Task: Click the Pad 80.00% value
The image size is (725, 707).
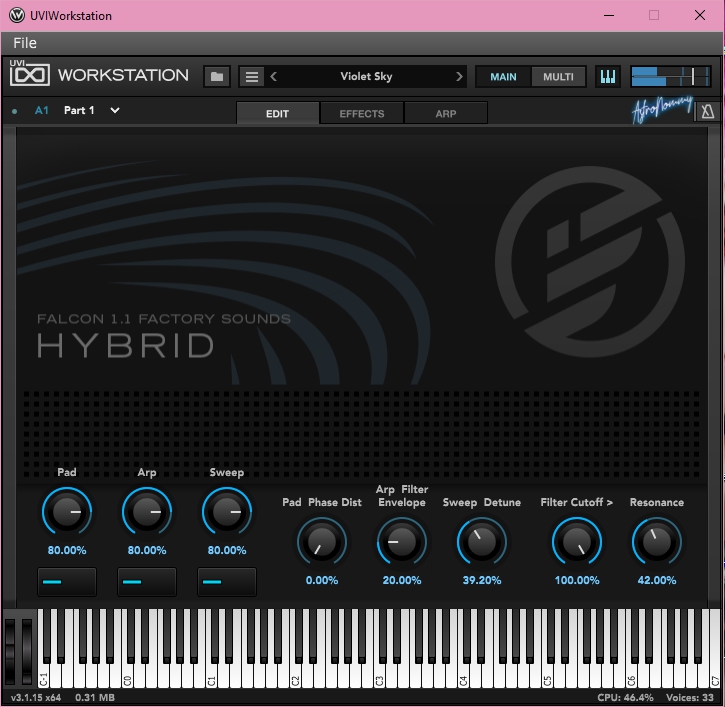Action: click(67, 550)
